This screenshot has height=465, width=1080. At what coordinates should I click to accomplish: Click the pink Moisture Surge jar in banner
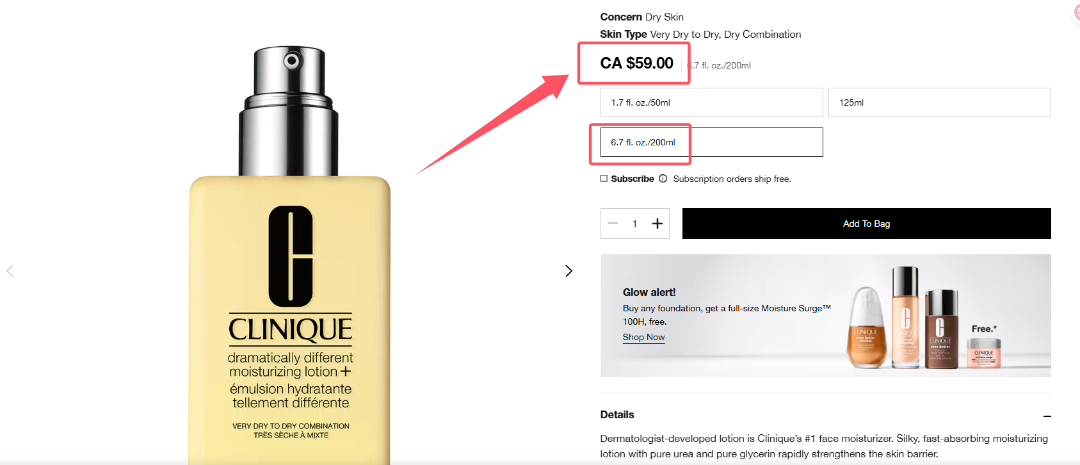983,352
